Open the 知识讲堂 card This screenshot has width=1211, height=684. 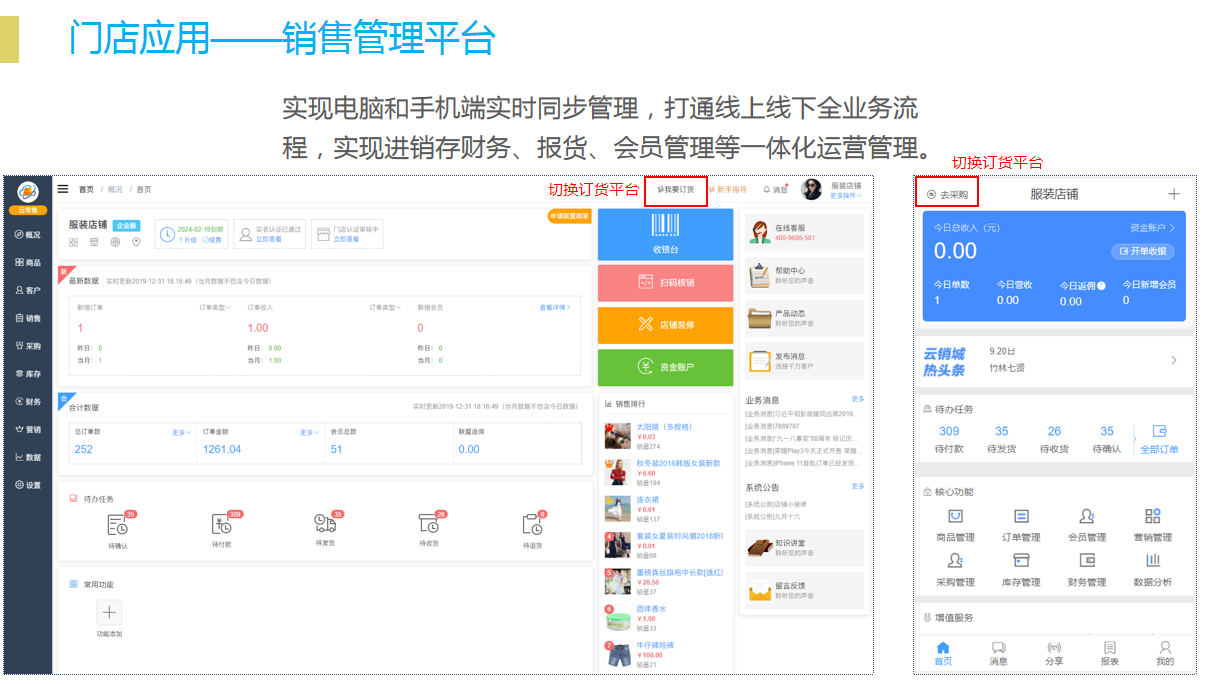point(805,547)
